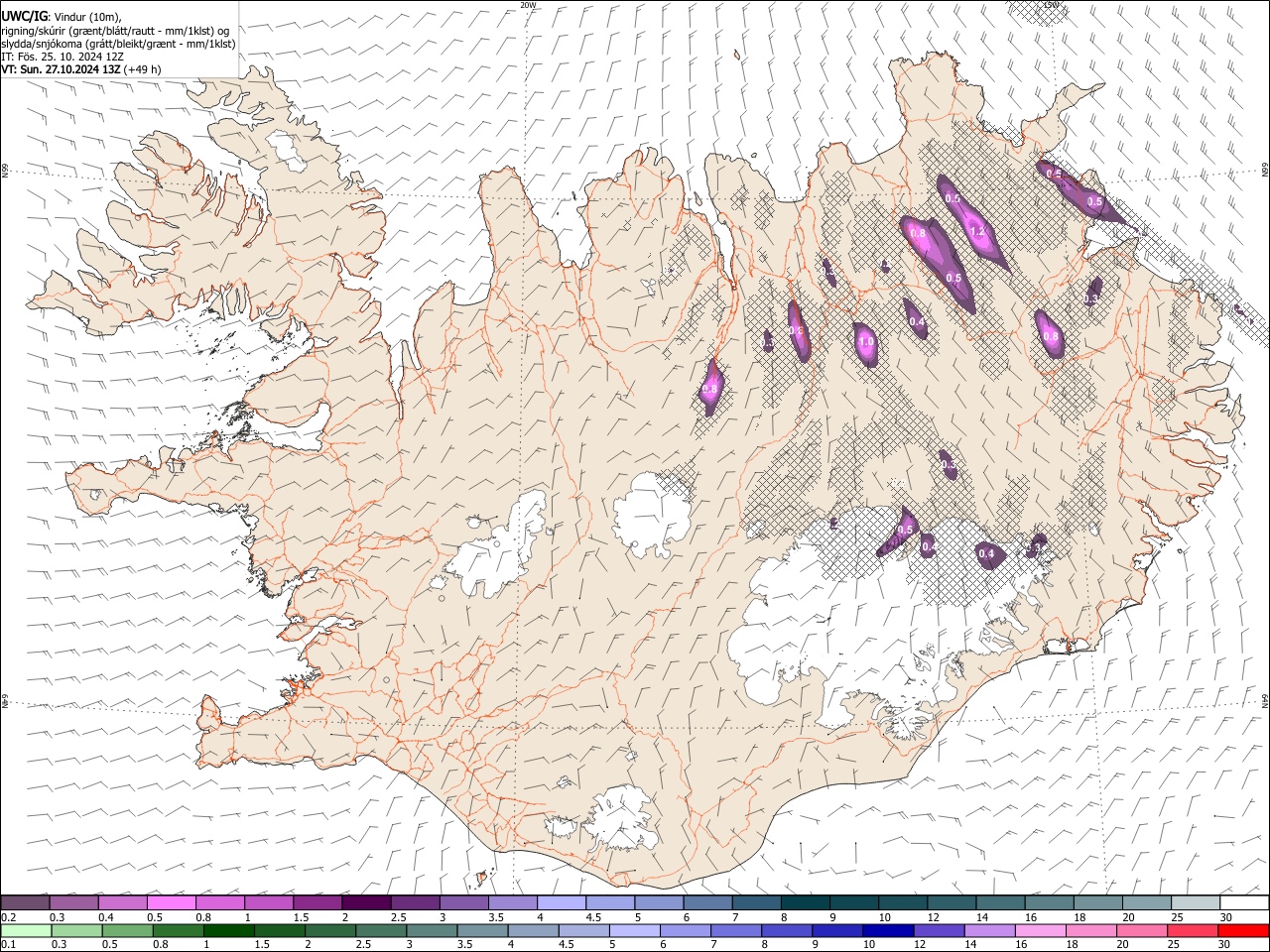
Task: Pick the light green 0.3 rain legend swatch
Action: click(76, 930)
